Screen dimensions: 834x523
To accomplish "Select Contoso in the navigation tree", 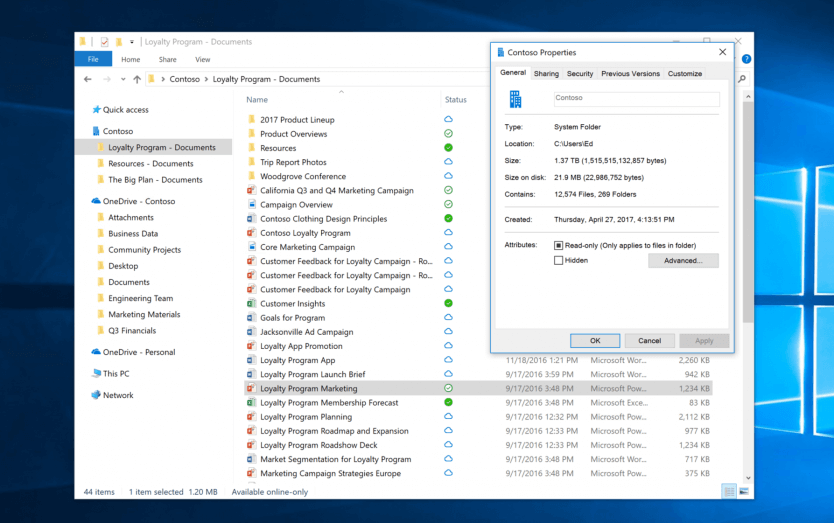I will tap(118, 131).
